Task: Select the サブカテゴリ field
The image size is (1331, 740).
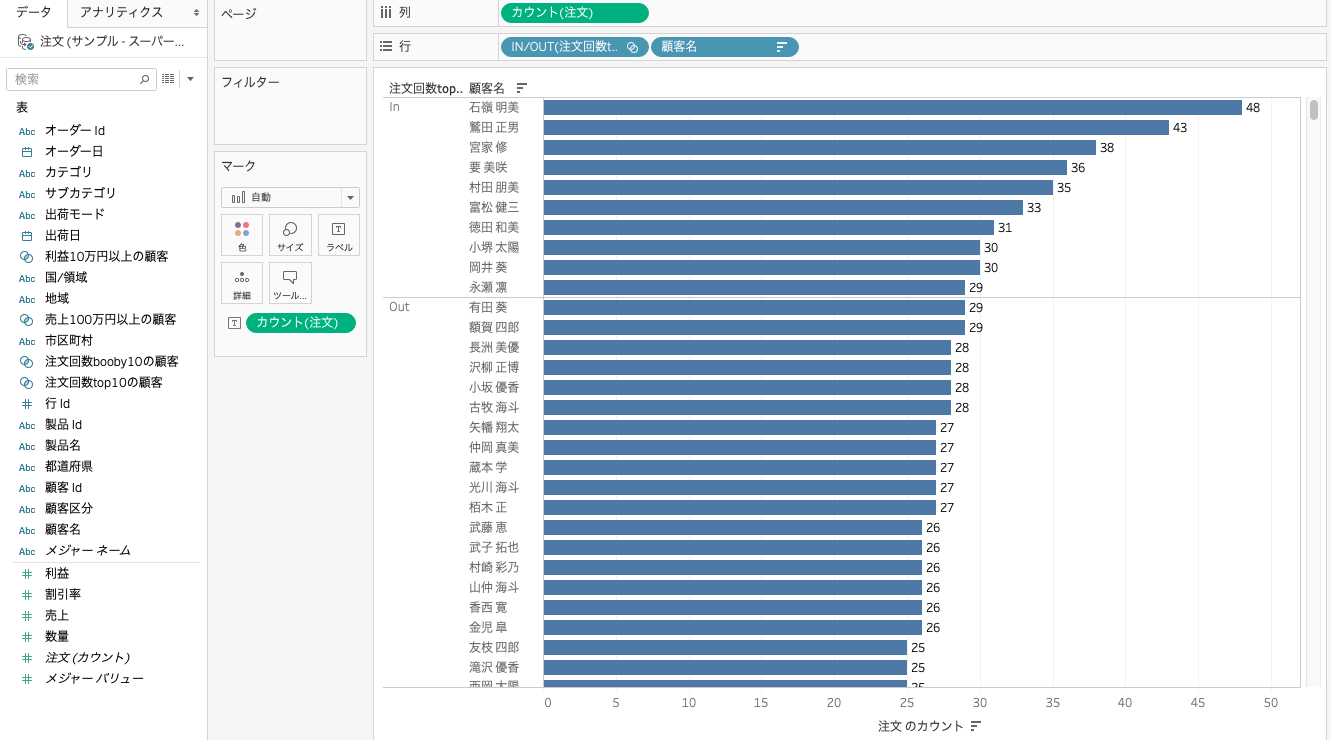Action: (80, 194)
